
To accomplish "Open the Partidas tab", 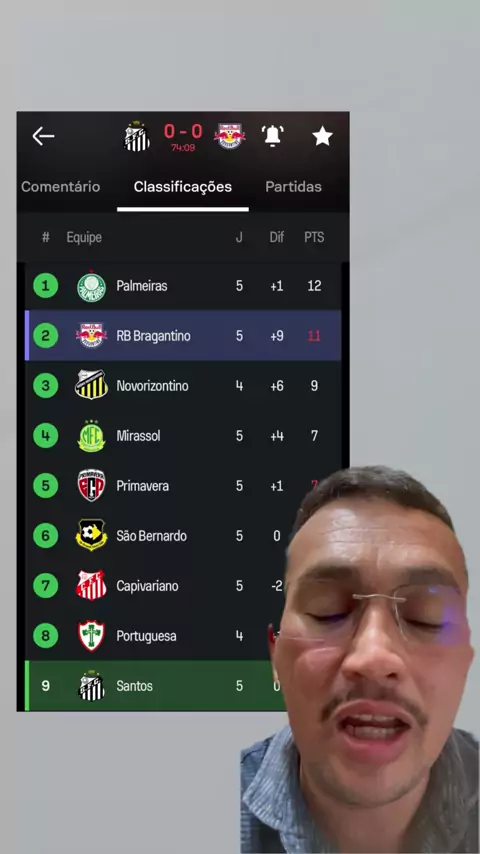I will [293, 187].
